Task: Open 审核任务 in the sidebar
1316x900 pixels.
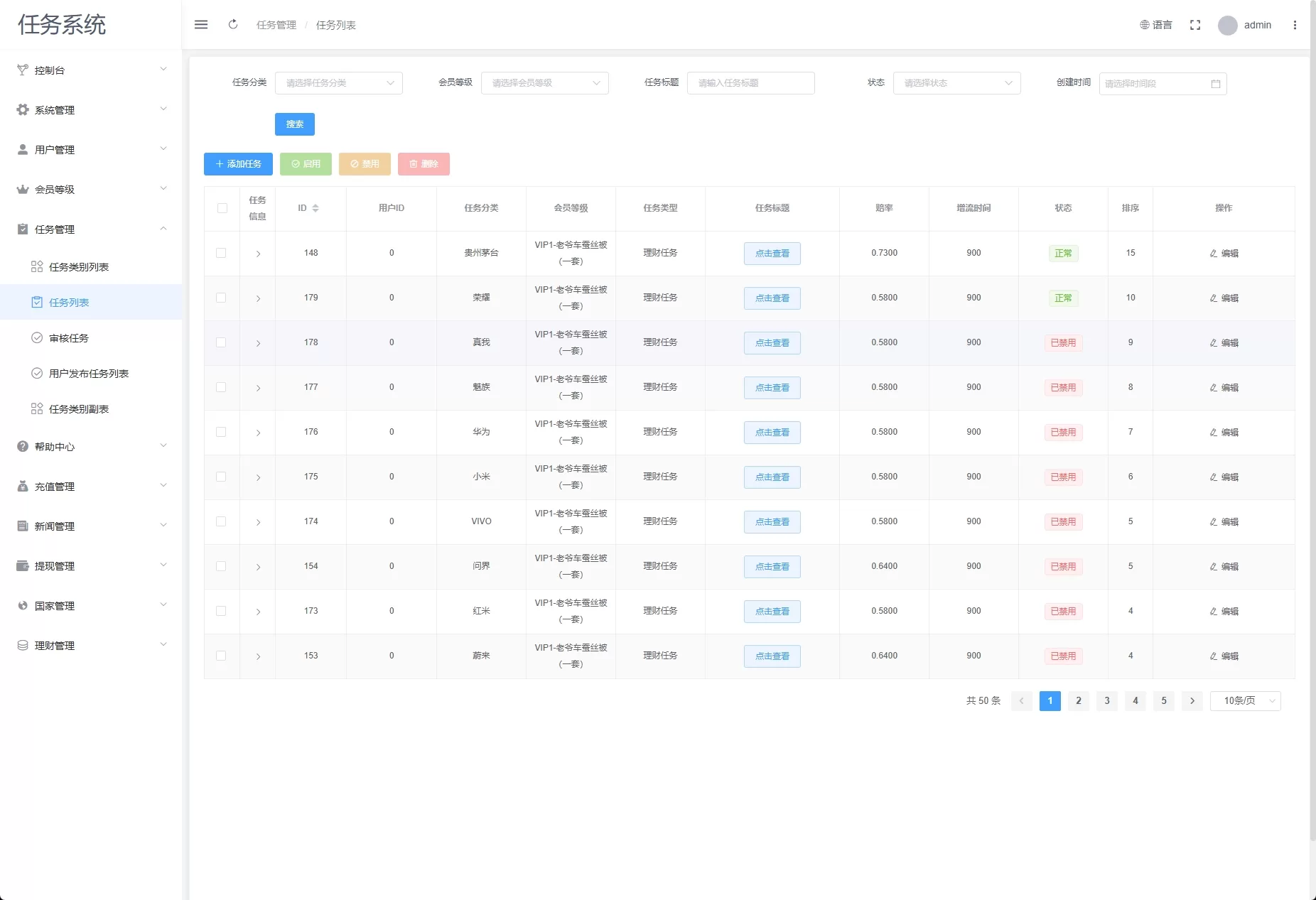Action: point(69,338)
